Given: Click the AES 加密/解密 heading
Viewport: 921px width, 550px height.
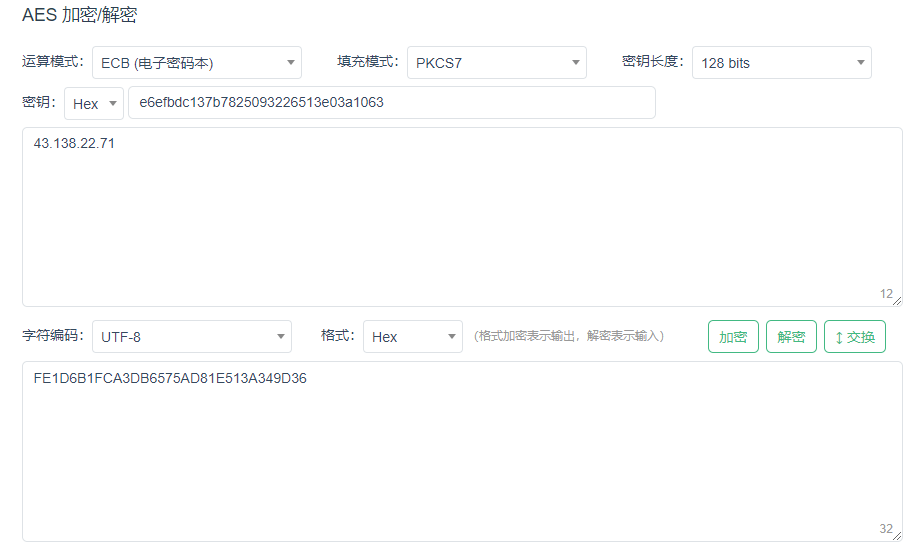Looking at the screenshot, I should coord(79,15).
